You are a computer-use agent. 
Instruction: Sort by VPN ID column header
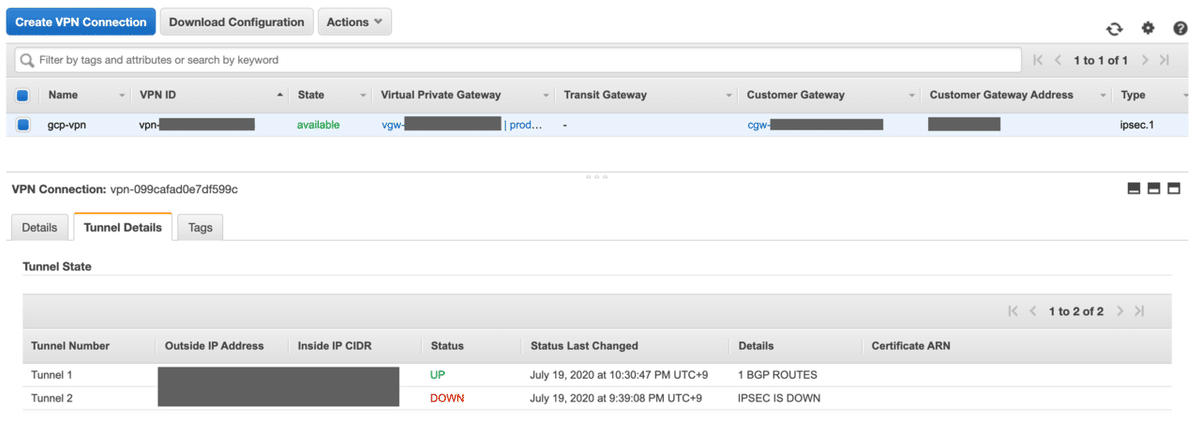click(158, 95)
